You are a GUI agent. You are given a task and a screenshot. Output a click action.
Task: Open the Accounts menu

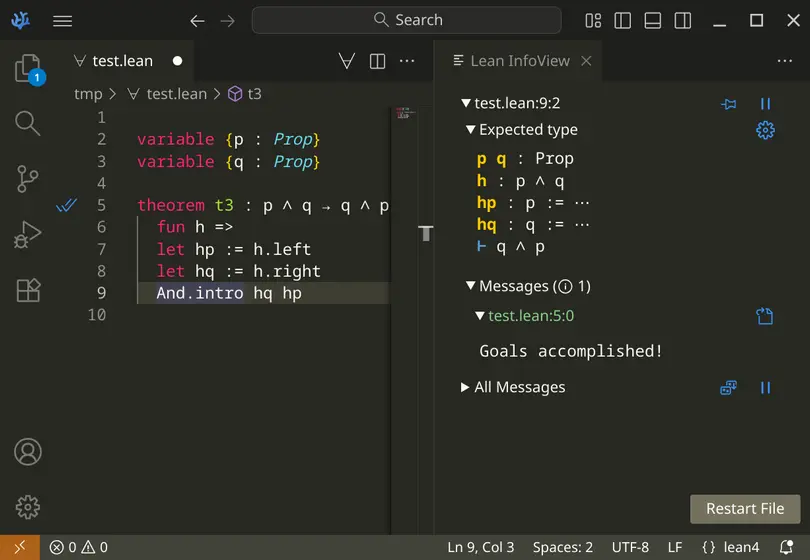(x=28, y=452)
